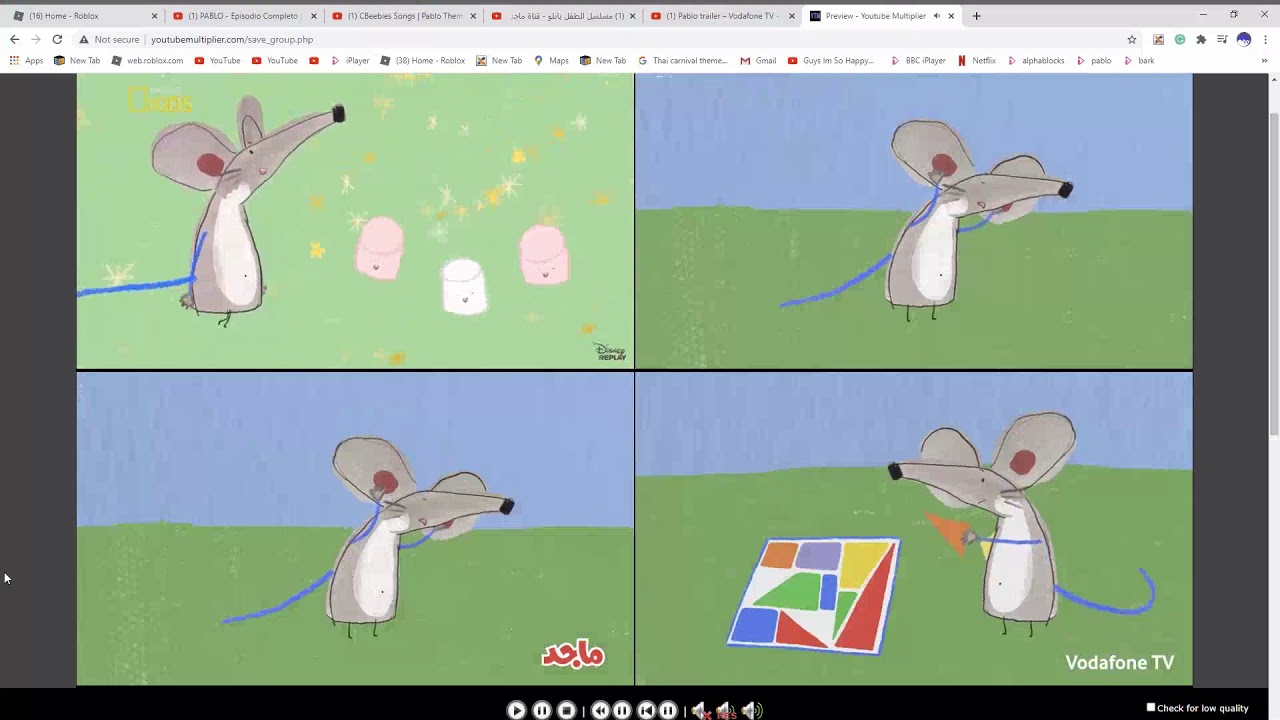Stop all videos with the stop button
1280x720 pixels.
click(567, 710)
